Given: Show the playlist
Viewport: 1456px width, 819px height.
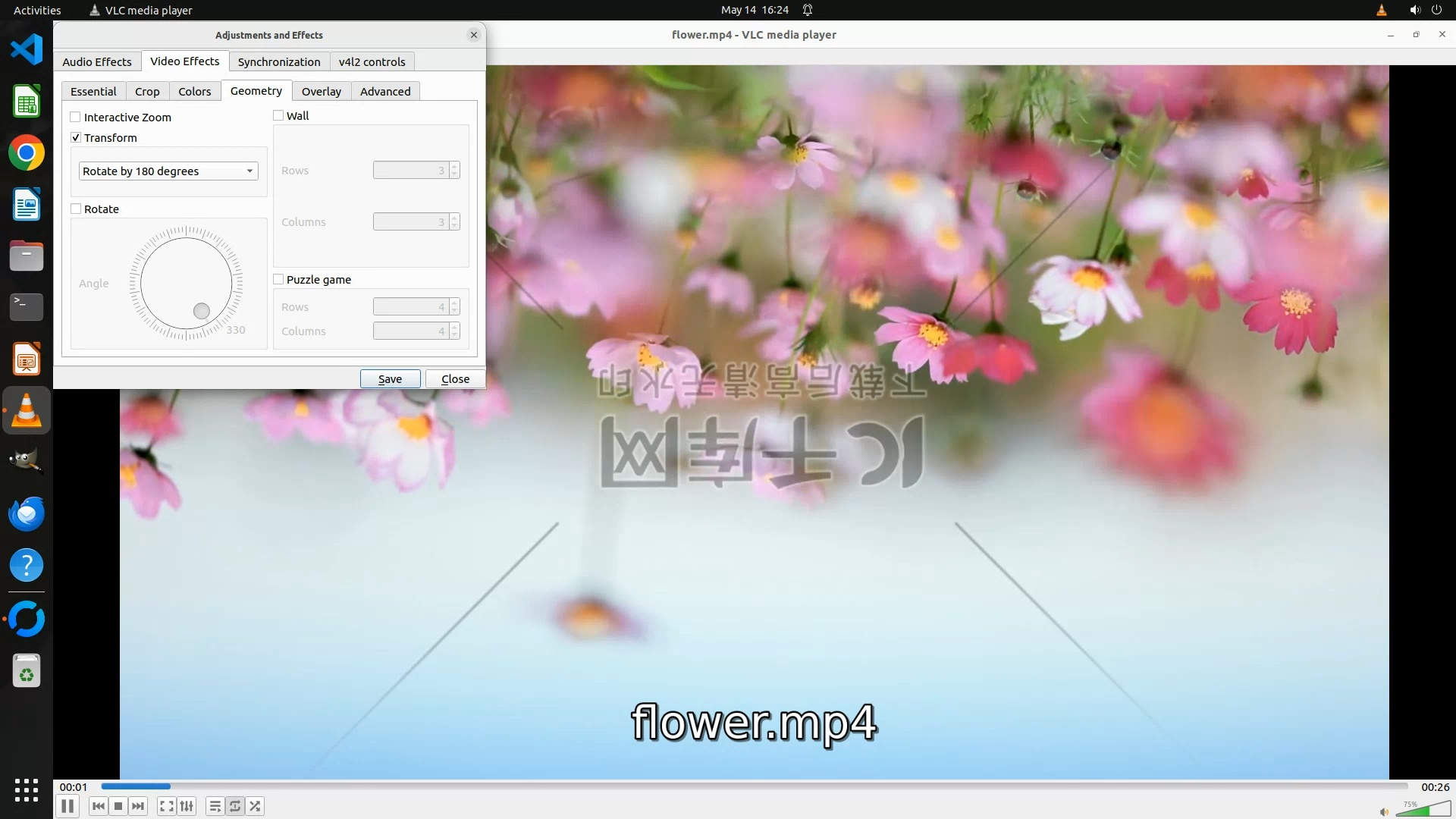Looking at the screenshot, I should [x=215, y=806].
